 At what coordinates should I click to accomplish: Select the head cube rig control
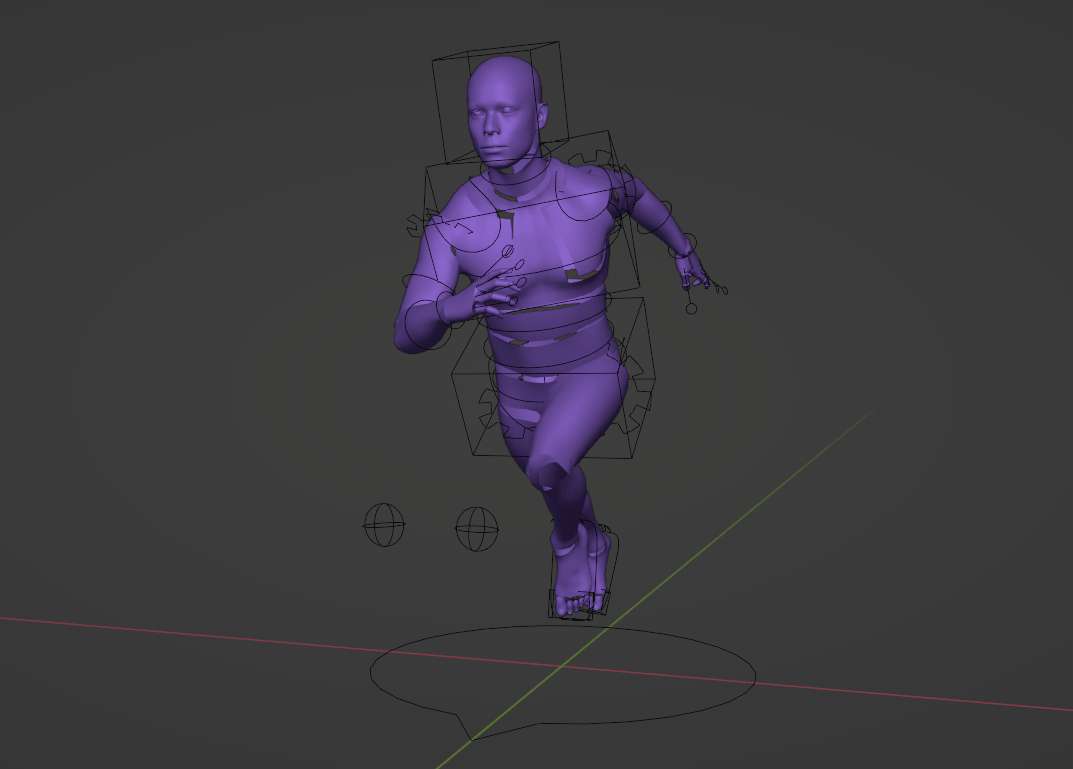(x=500, y=103)
